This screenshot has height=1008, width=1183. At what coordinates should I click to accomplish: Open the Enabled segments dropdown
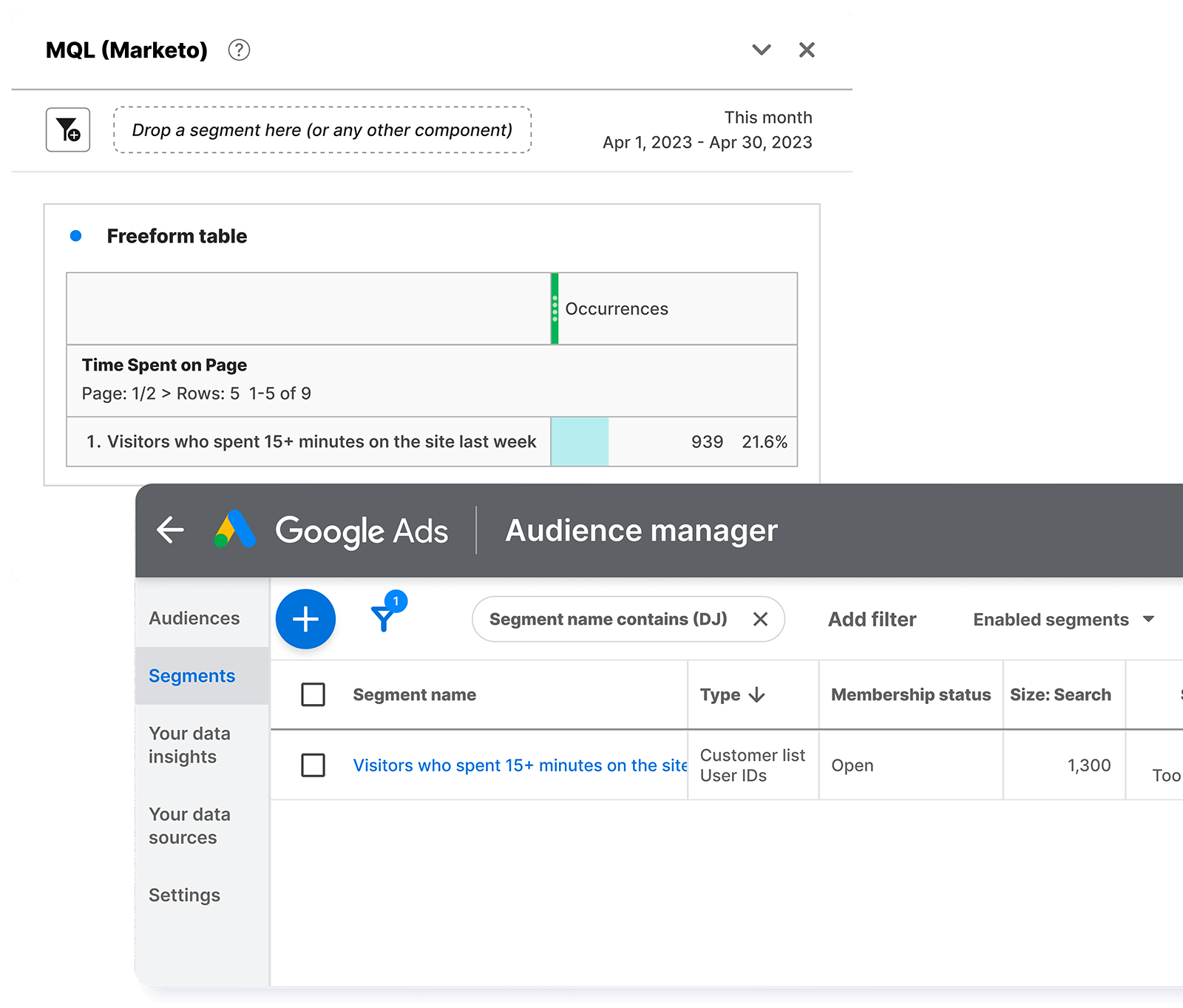tap(1064, 620)
